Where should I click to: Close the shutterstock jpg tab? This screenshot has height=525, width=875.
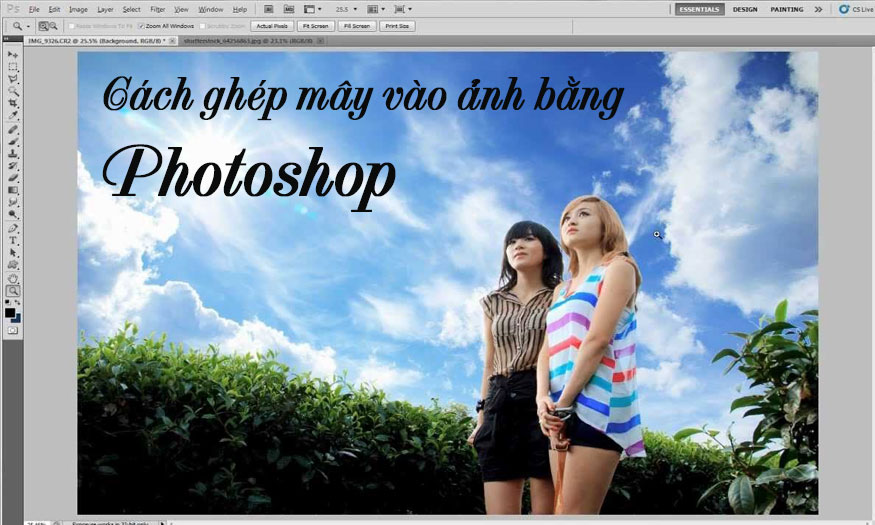[x=320, y=41]
